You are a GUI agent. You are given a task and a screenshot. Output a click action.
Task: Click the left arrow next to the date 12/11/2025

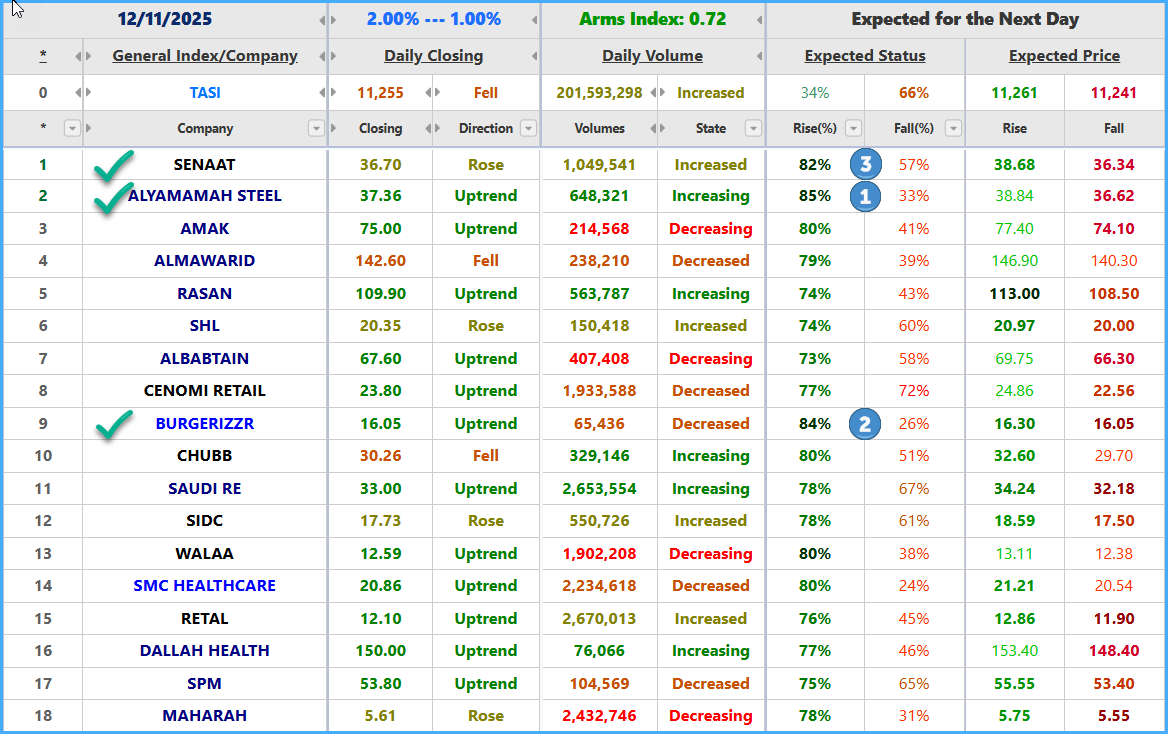322,20
